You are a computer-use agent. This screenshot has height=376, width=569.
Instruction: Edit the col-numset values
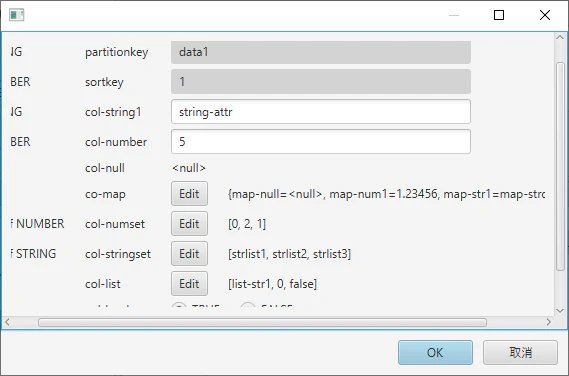tap(189, 224)
